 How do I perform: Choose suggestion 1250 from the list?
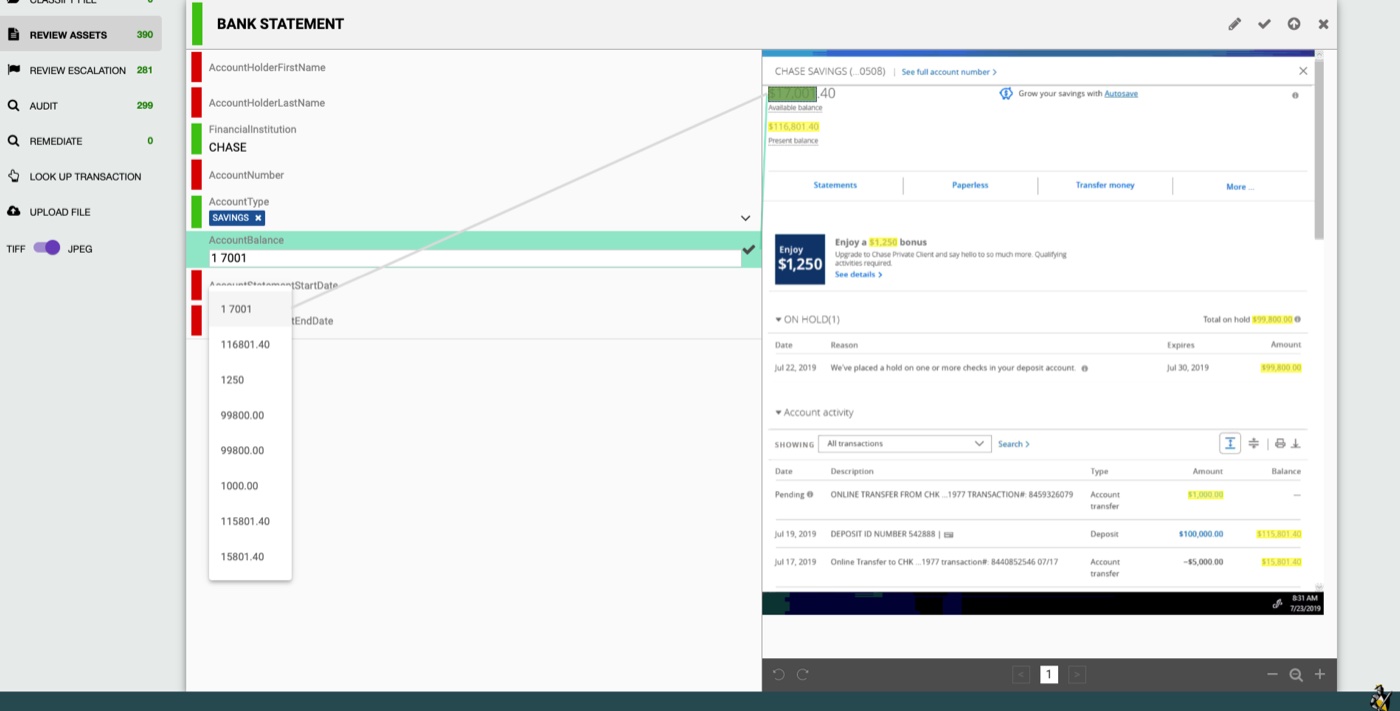coord(250,380)
